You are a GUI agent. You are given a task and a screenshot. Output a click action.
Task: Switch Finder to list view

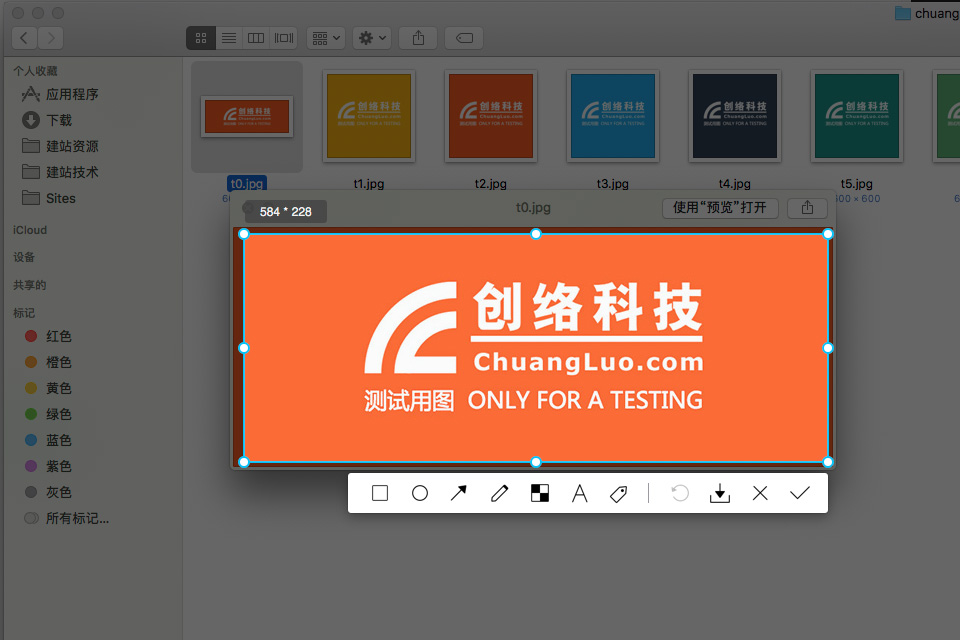[x=229, y=38]
